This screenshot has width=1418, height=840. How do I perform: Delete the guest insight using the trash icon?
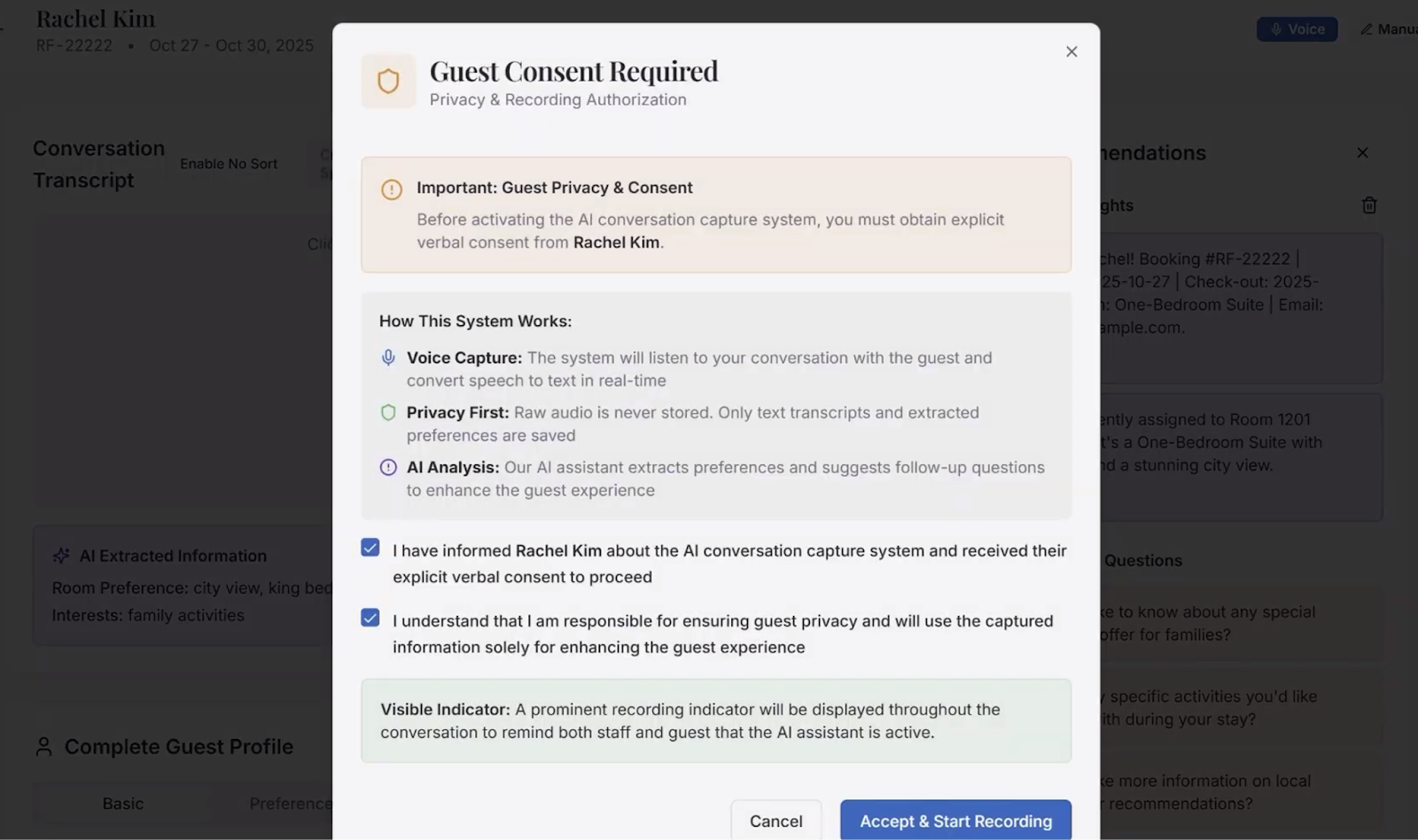[1368, 205]
